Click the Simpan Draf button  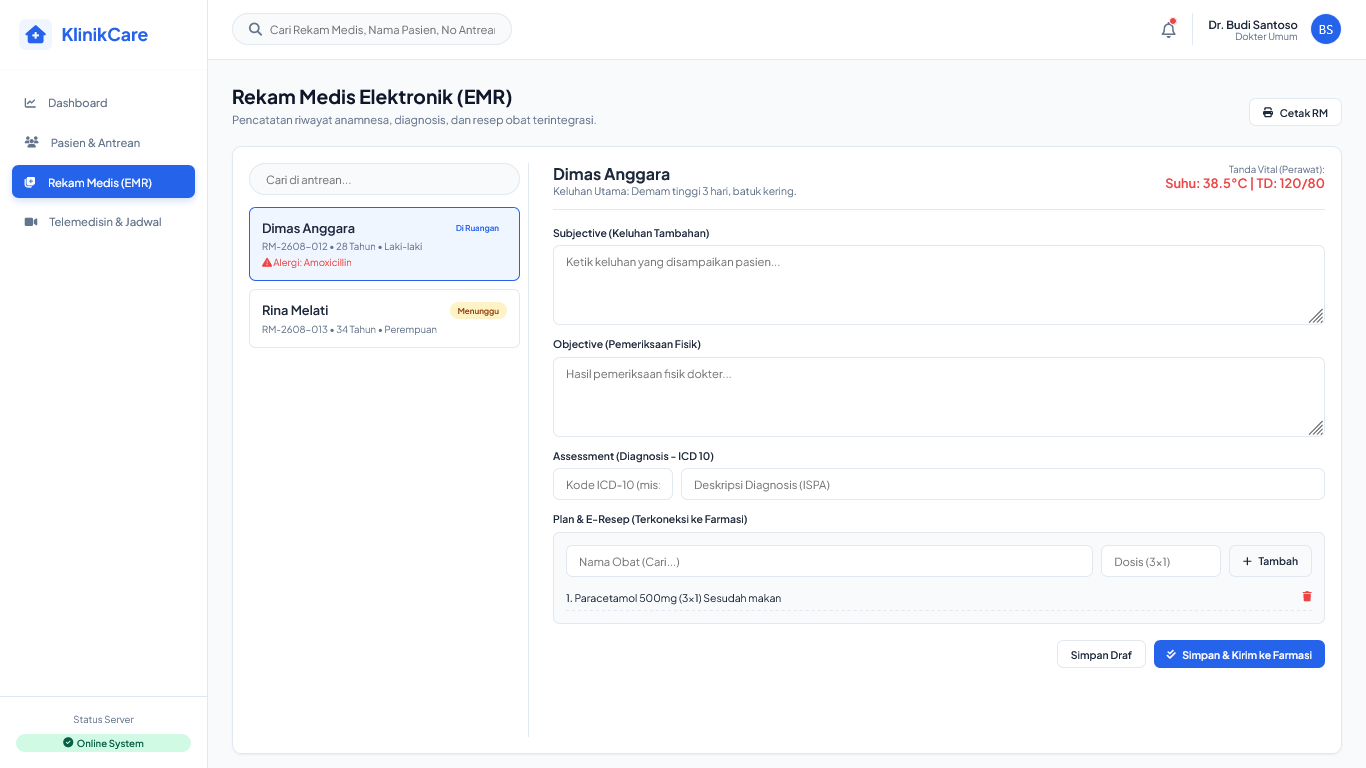(x=1101, y=654)
